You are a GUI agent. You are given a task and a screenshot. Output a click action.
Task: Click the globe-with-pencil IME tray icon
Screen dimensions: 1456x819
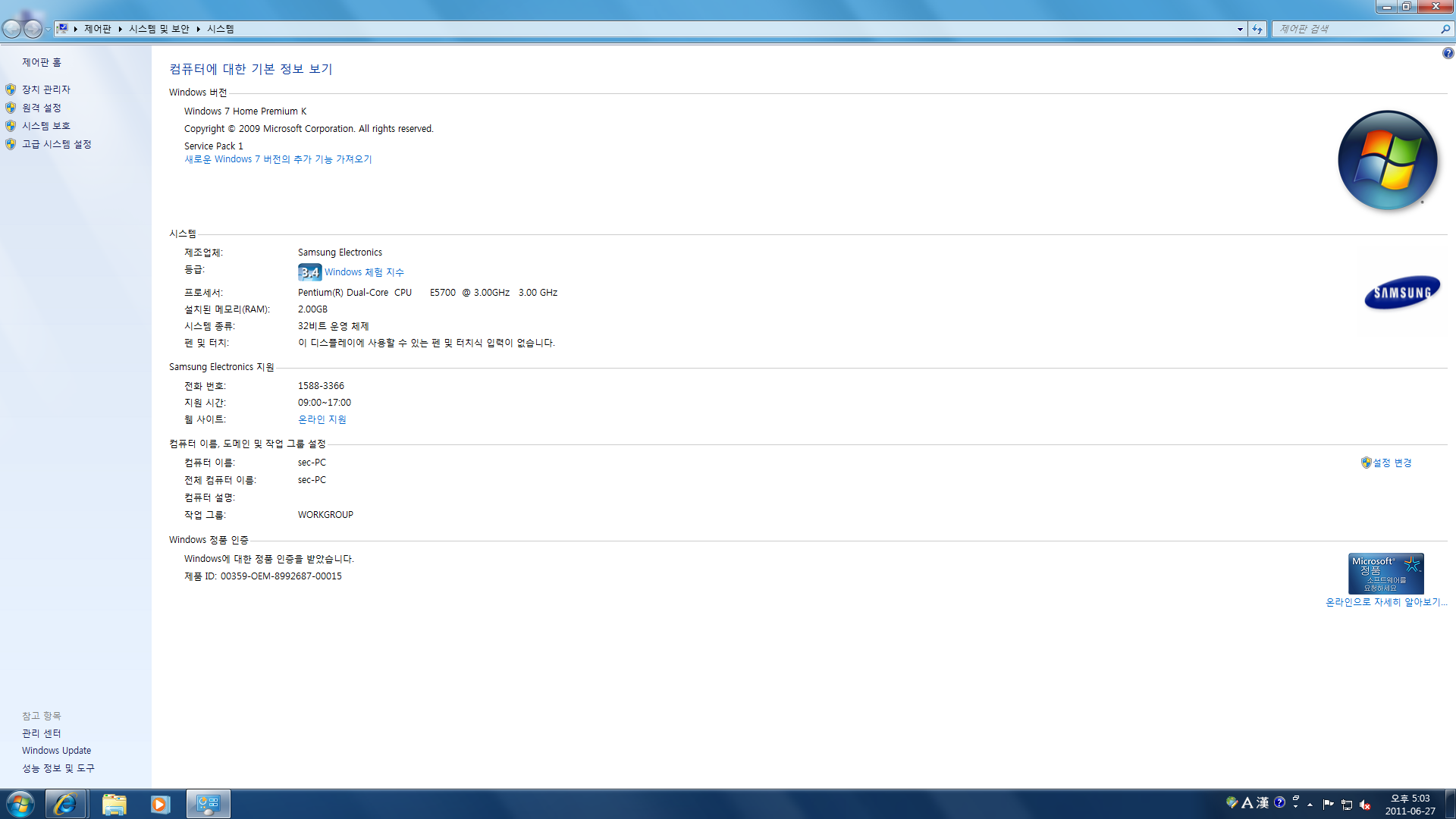click(x=1232, y=802)
